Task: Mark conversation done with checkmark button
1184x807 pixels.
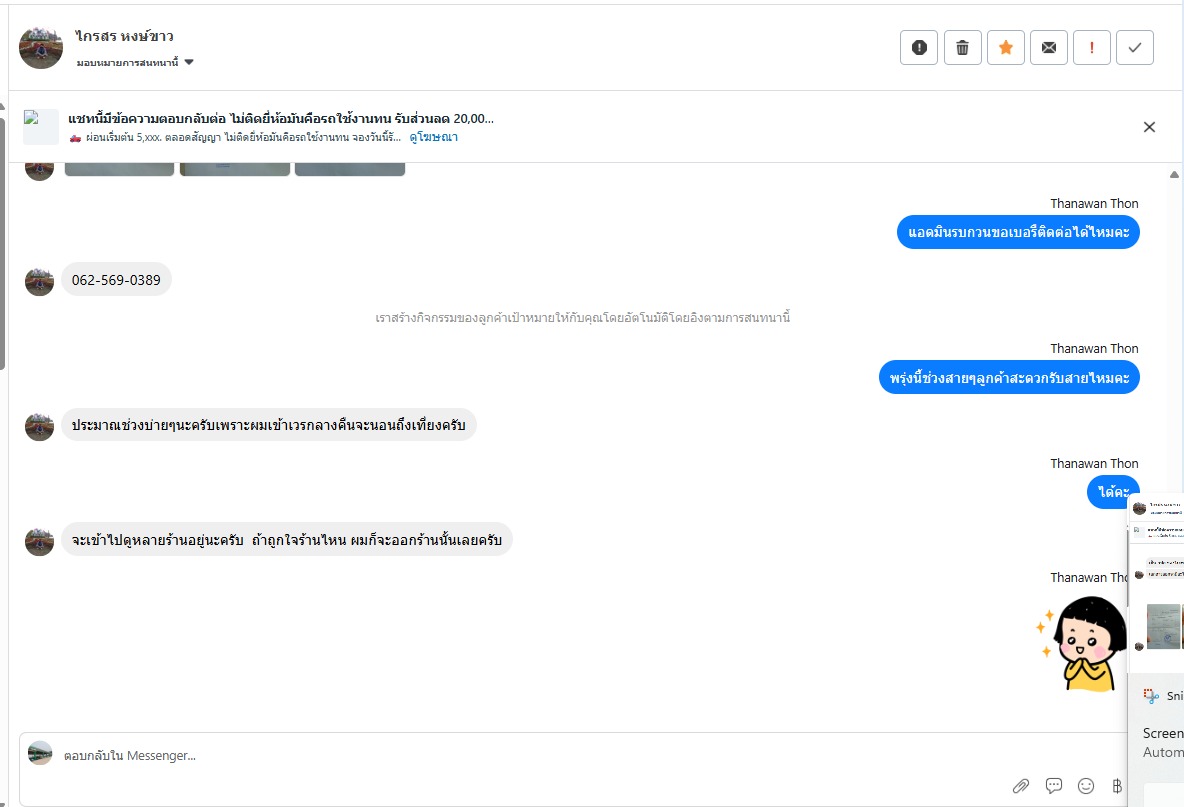Action: (x=1135, y=48)
